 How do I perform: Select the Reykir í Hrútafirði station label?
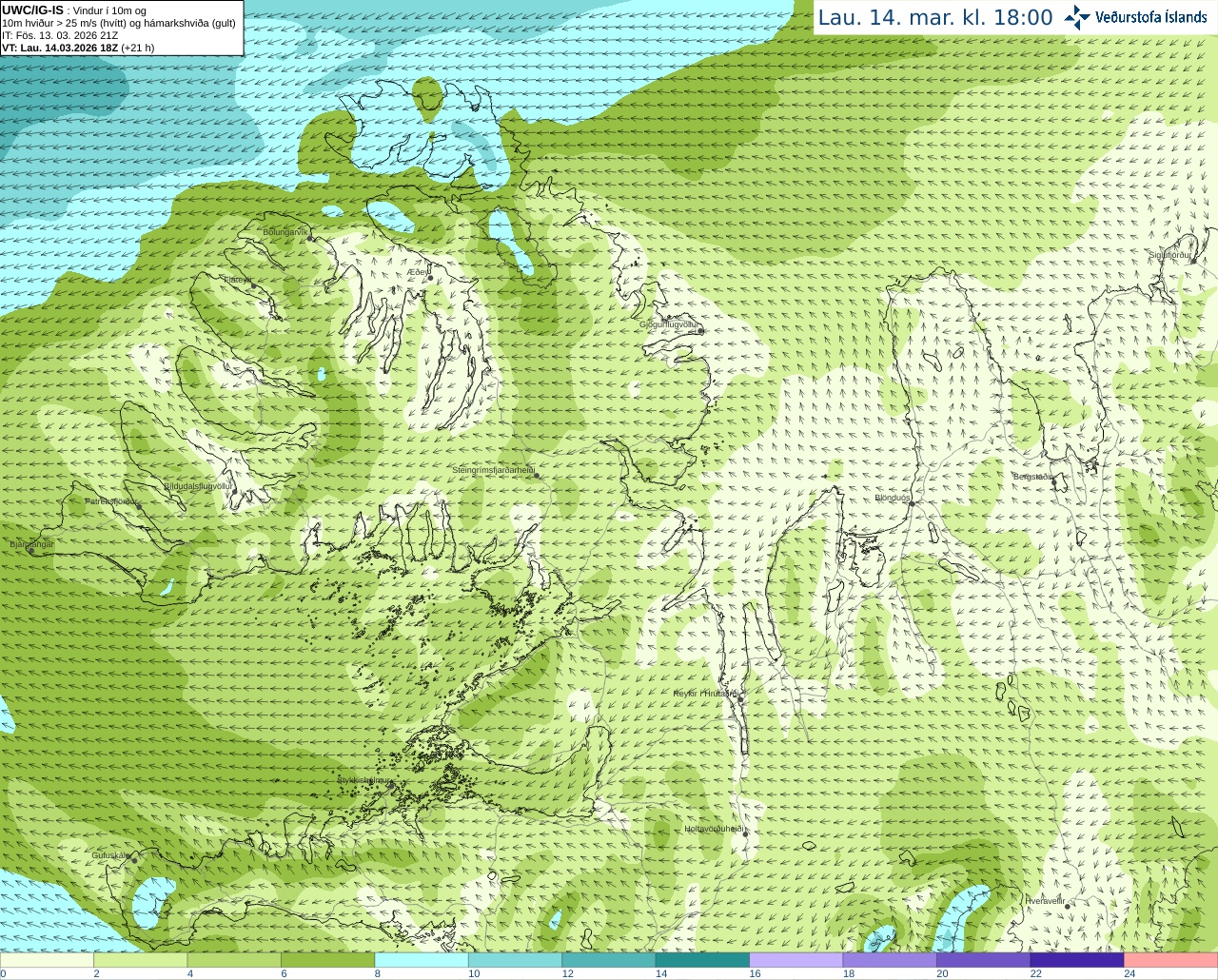tap(705, 694)
